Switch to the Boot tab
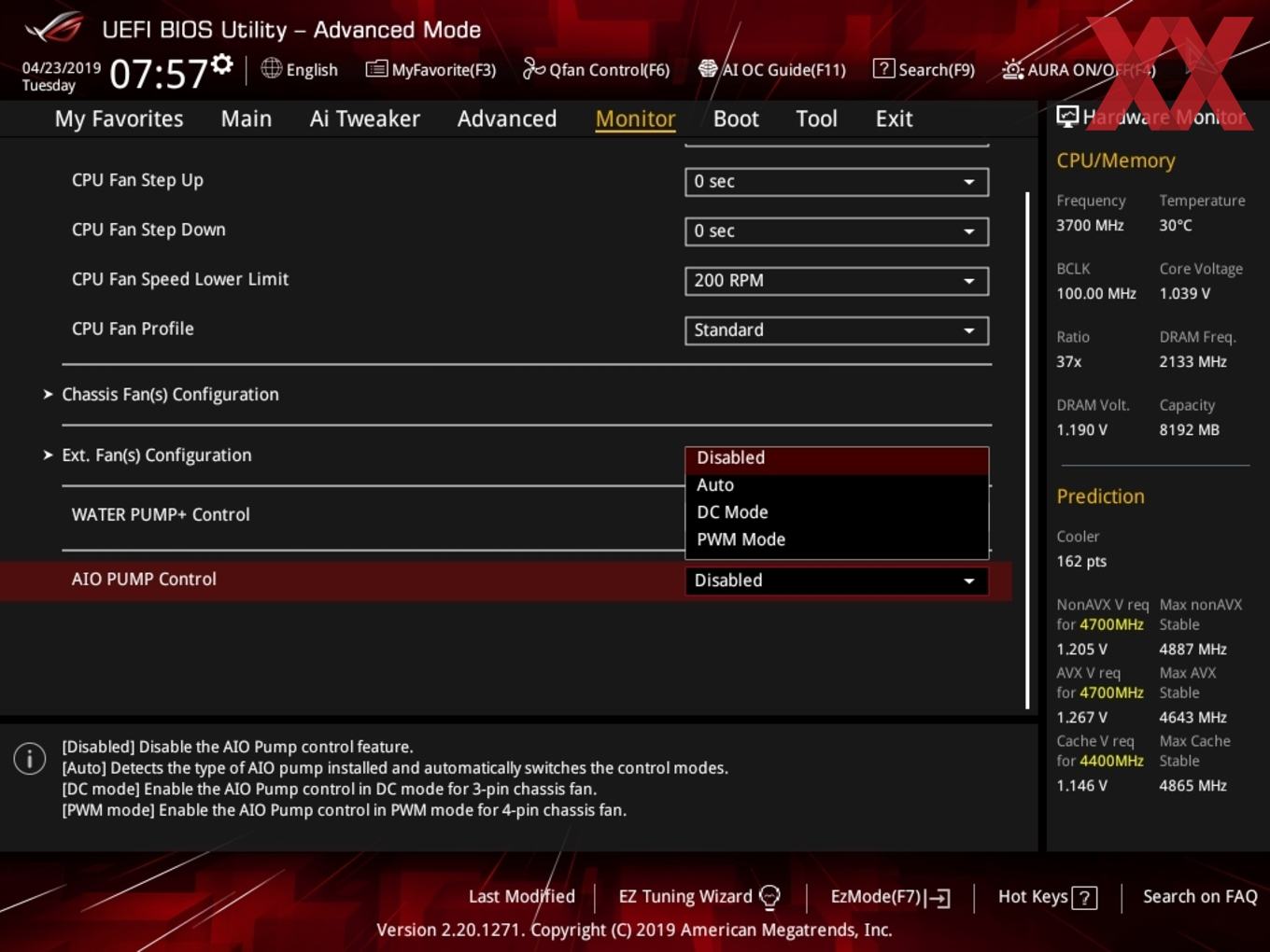 point(736,119)
